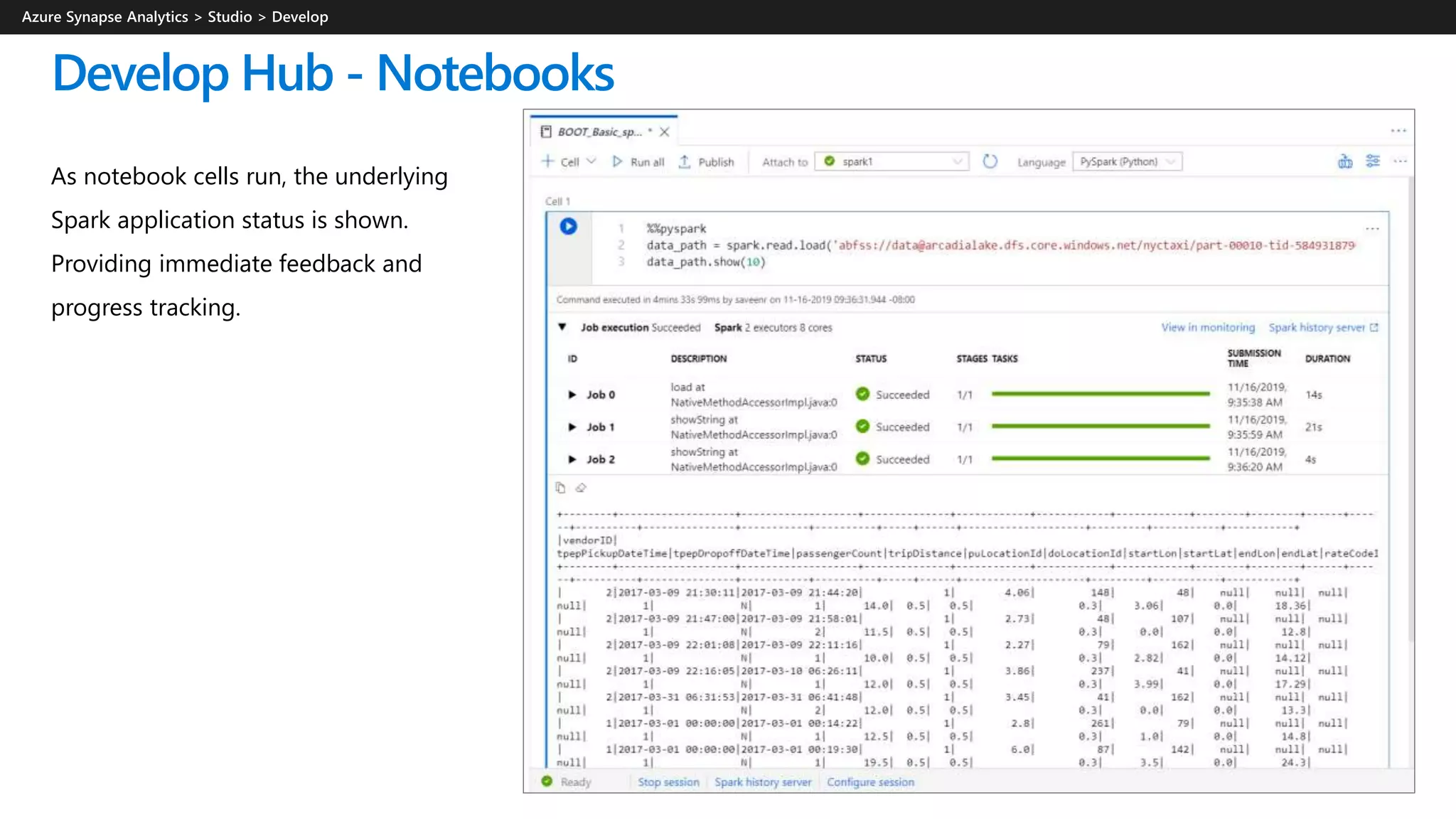The height and width of the screenshot is (819, 1456).
Task: Click the STATUS column header
Action: (x=871, y=359)
